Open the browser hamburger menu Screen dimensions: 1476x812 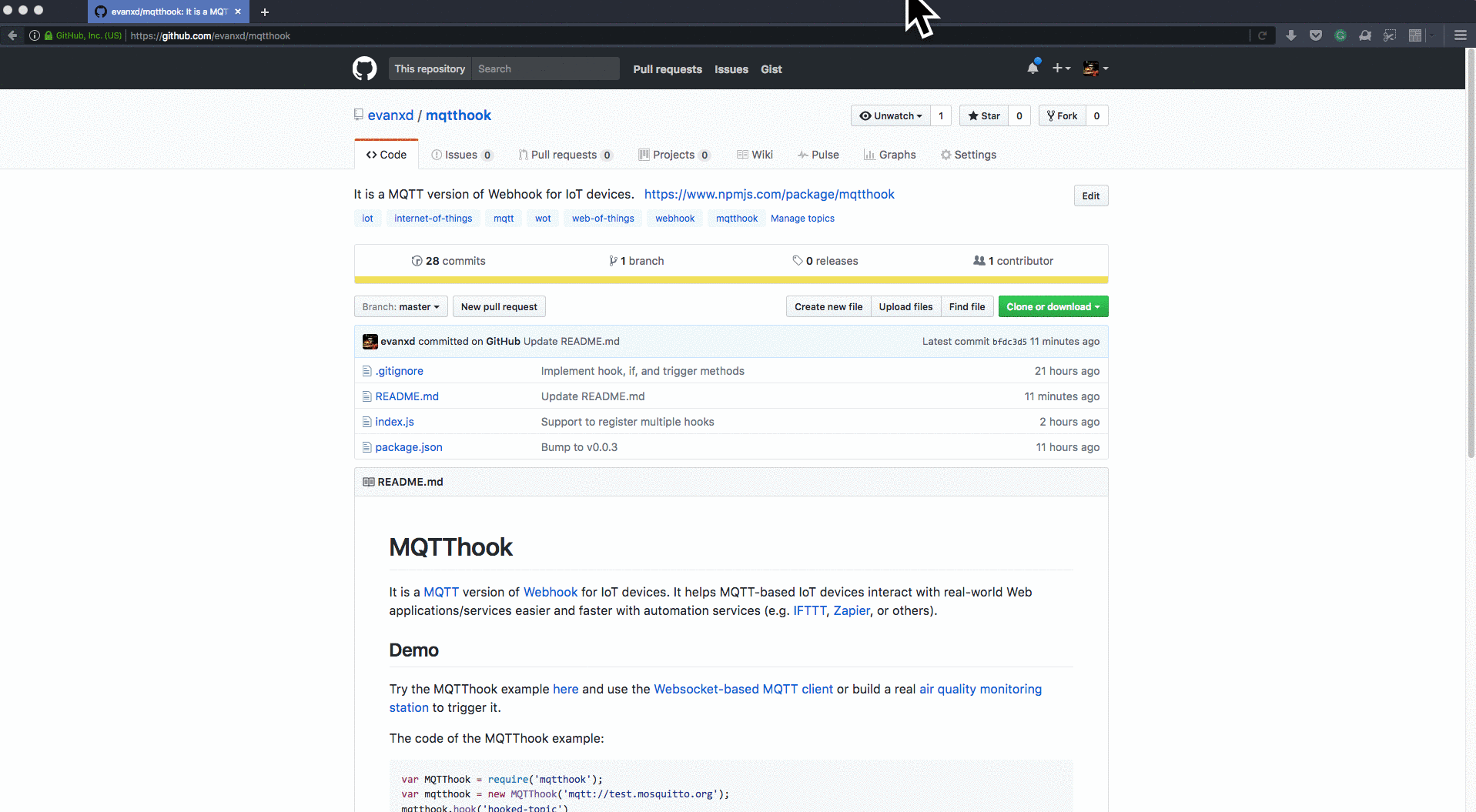[1460, 35]
